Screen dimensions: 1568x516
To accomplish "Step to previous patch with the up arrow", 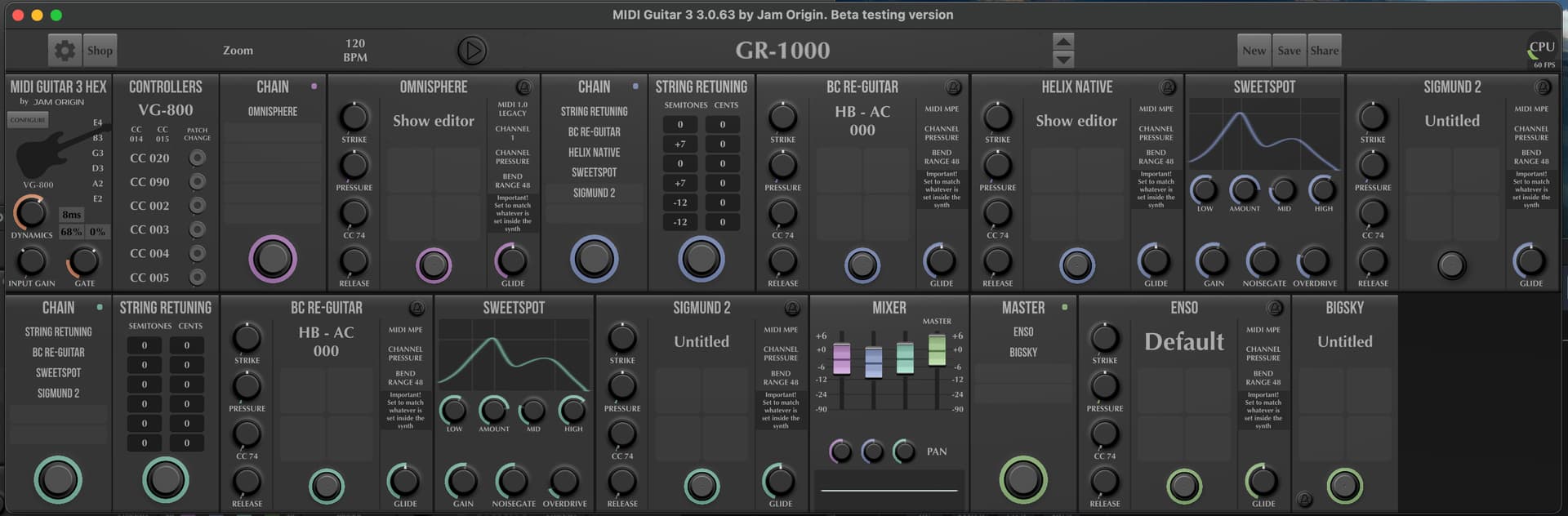I will click(x=1063, y=42).
